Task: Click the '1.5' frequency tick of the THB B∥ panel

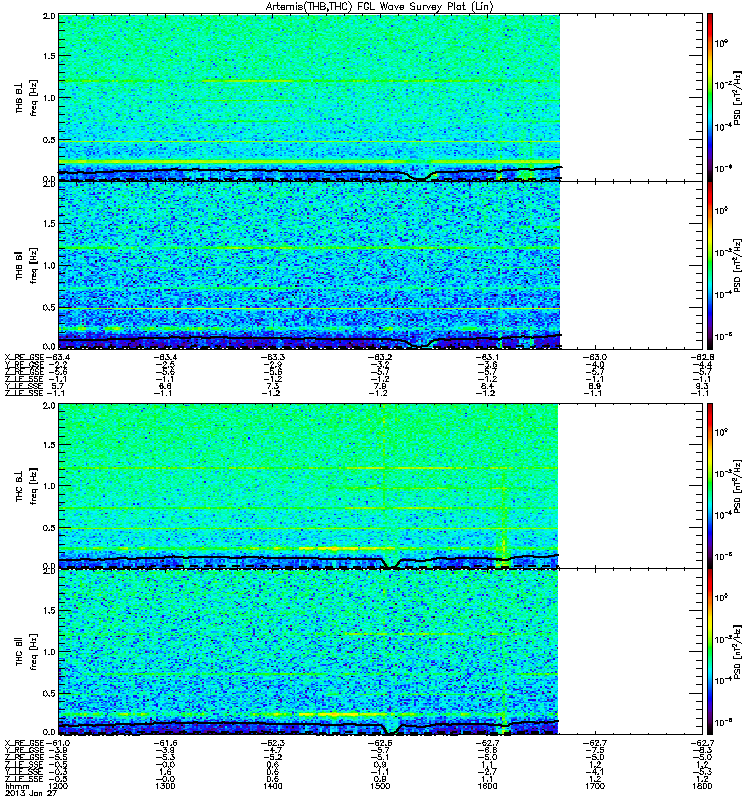Action: [49, 223]
